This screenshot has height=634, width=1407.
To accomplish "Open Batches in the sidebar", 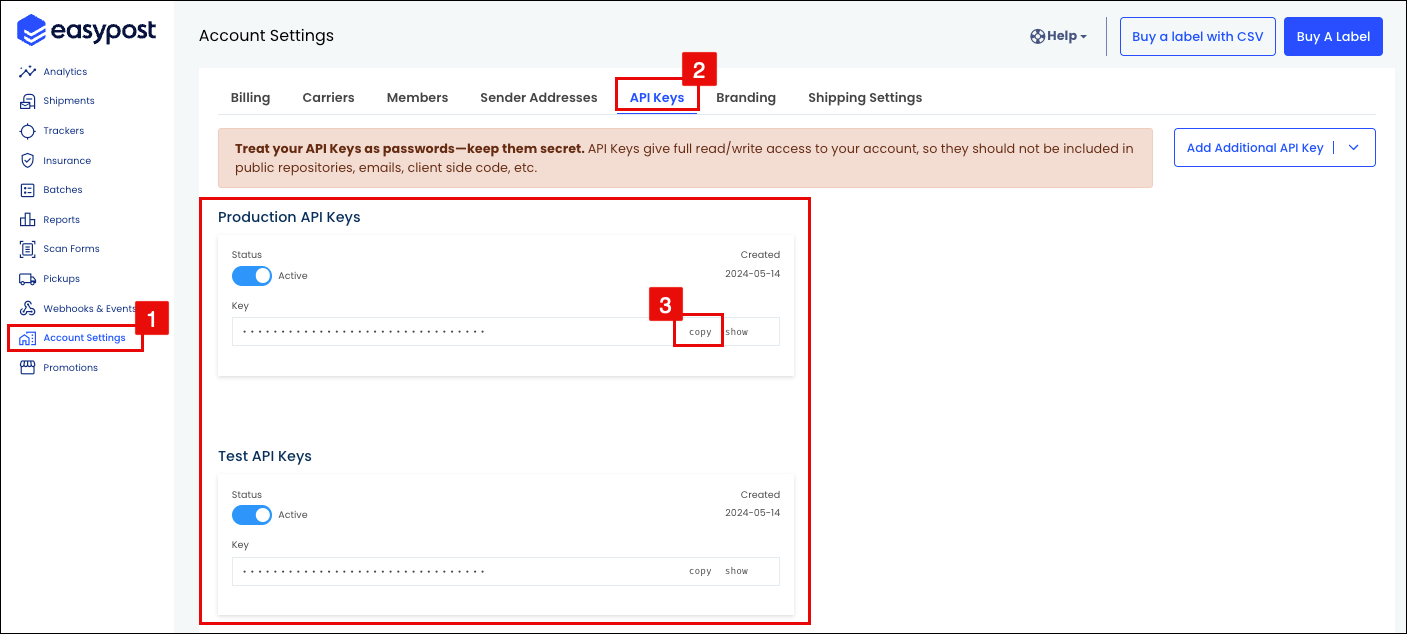I will [63, 190].
